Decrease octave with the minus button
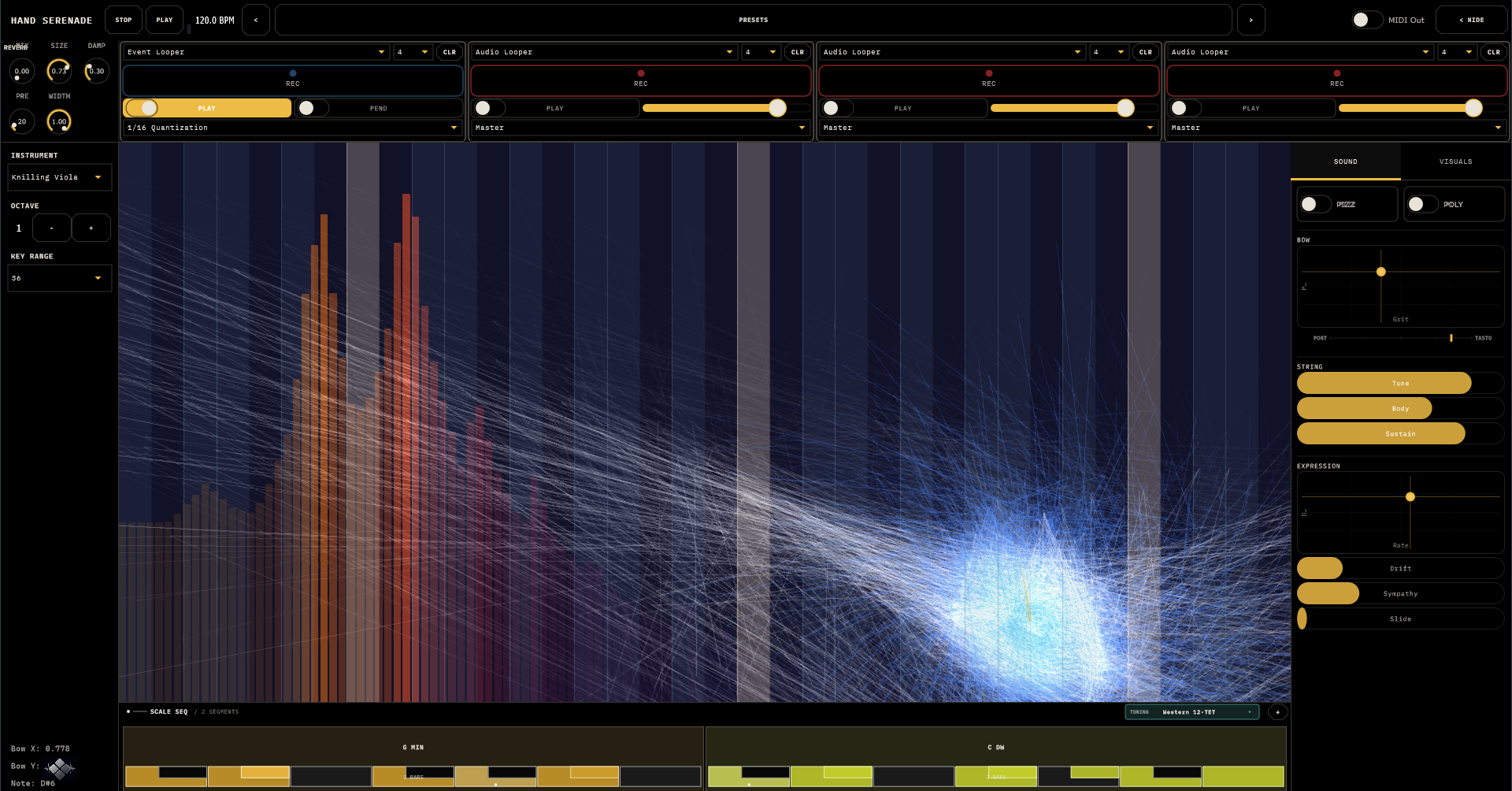 click(x=52, y=228)
